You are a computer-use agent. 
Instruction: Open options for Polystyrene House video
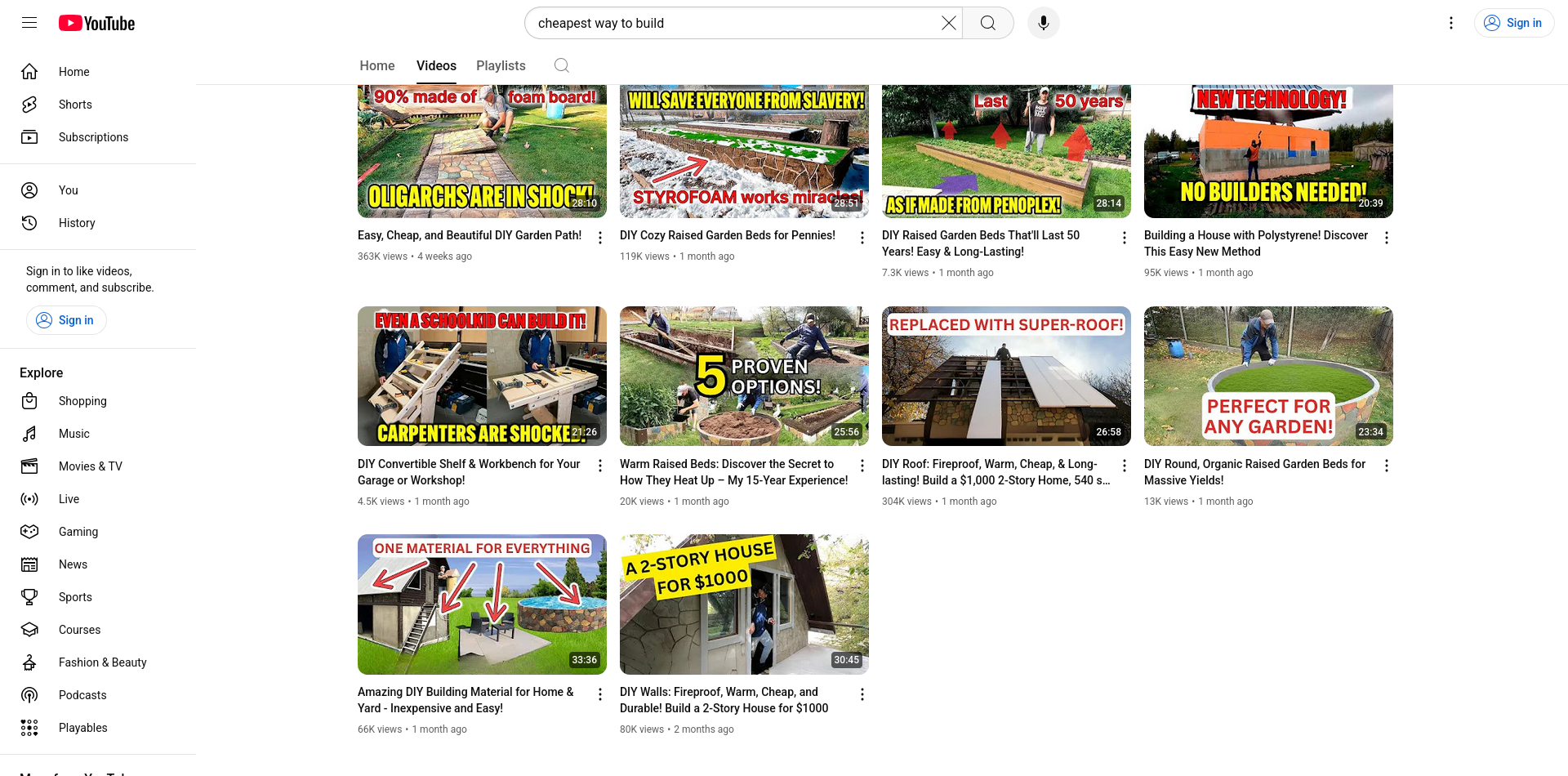tap(1387, 238)
